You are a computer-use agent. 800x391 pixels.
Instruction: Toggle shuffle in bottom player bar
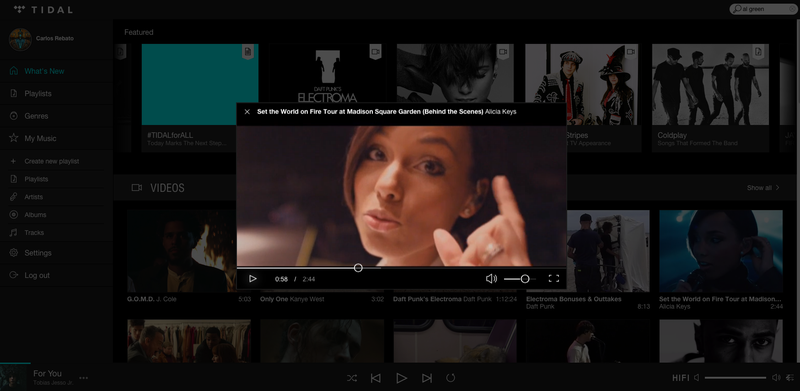click(352, 378)
